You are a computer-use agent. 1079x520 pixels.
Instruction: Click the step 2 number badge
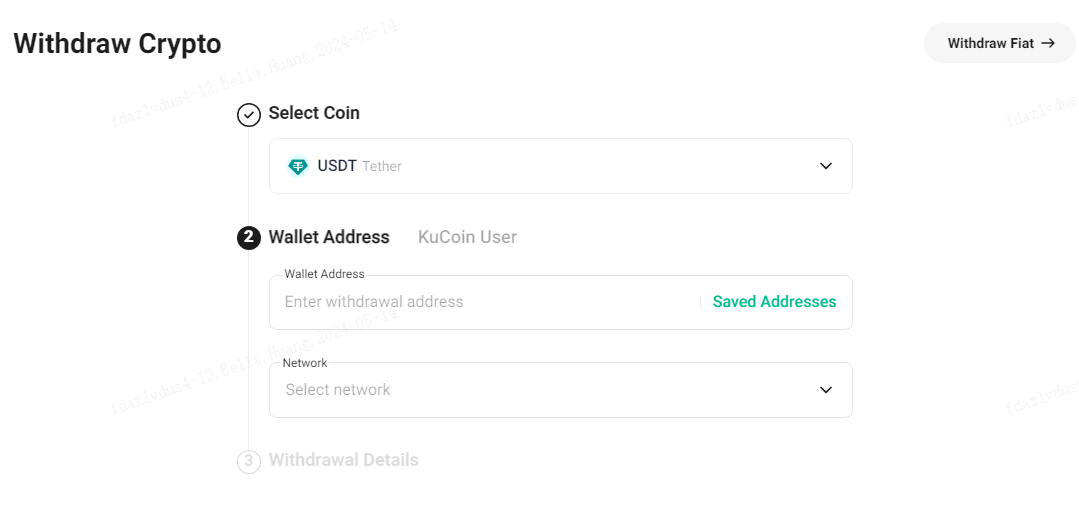248,238
